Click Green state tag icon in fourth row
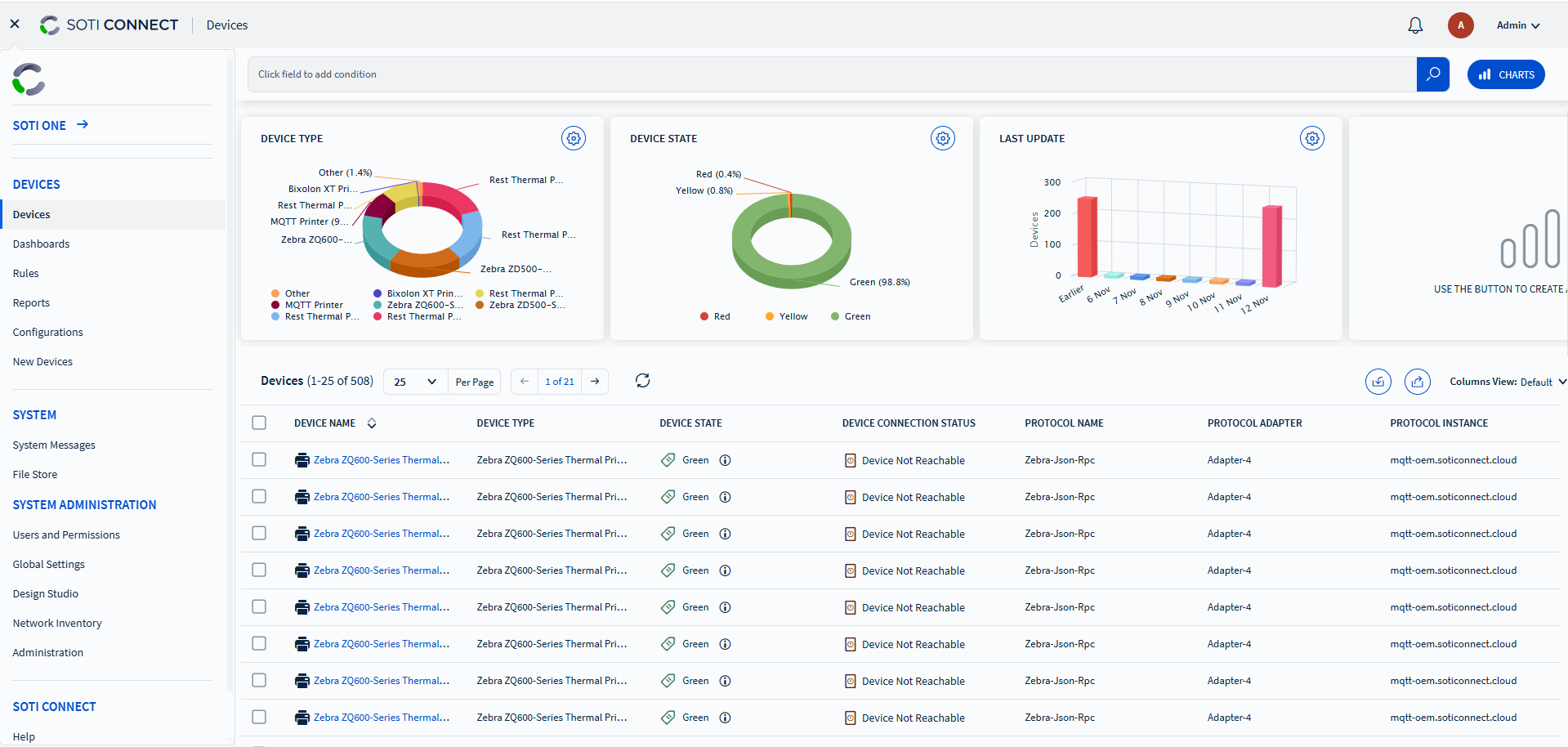The image size is (1568, 747). click(668, 570)
